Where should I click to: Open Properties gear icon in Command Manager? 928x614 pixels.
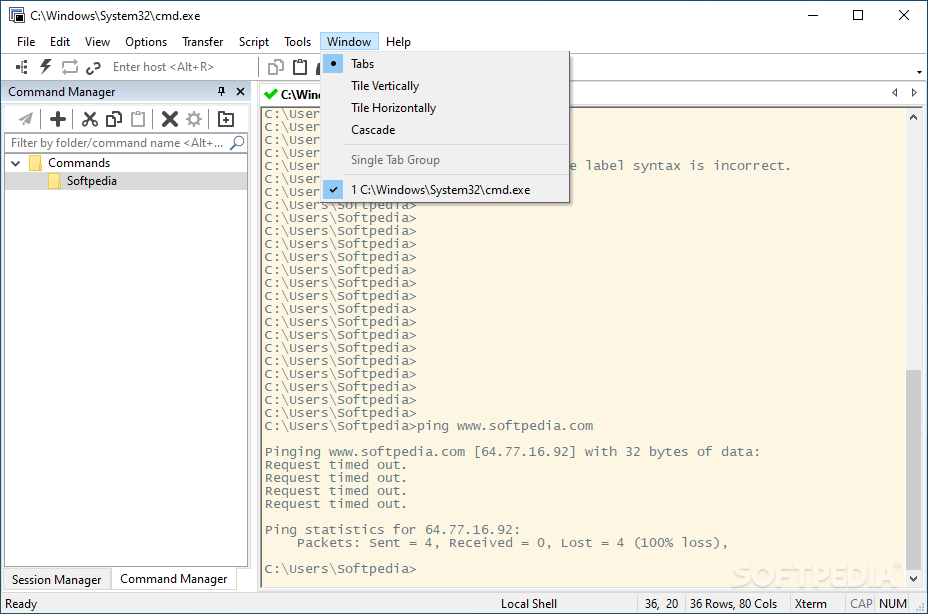point(194,119)
